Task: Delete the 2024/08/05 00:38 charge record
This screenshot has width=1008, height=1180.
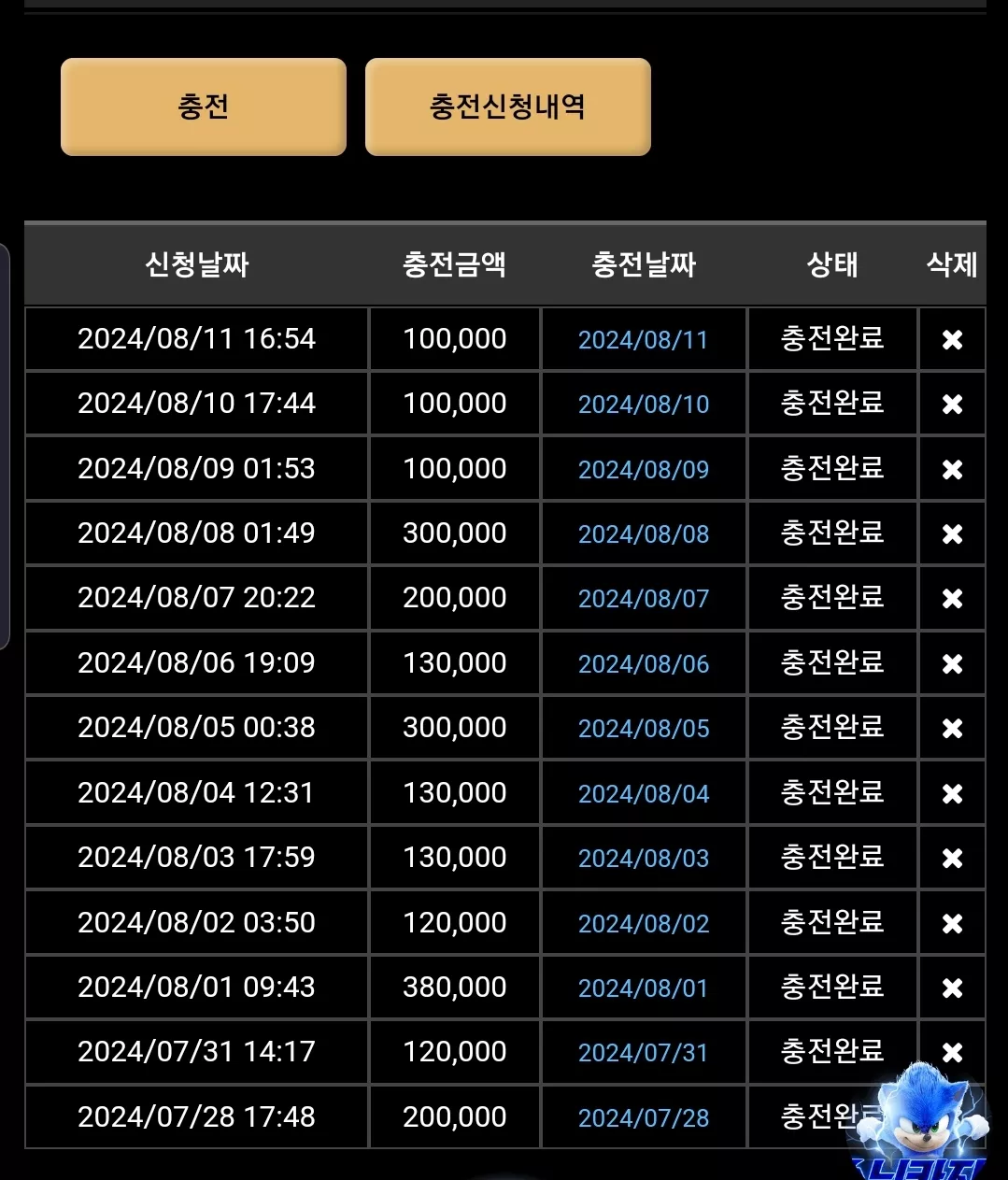Action: pos(952,728)
